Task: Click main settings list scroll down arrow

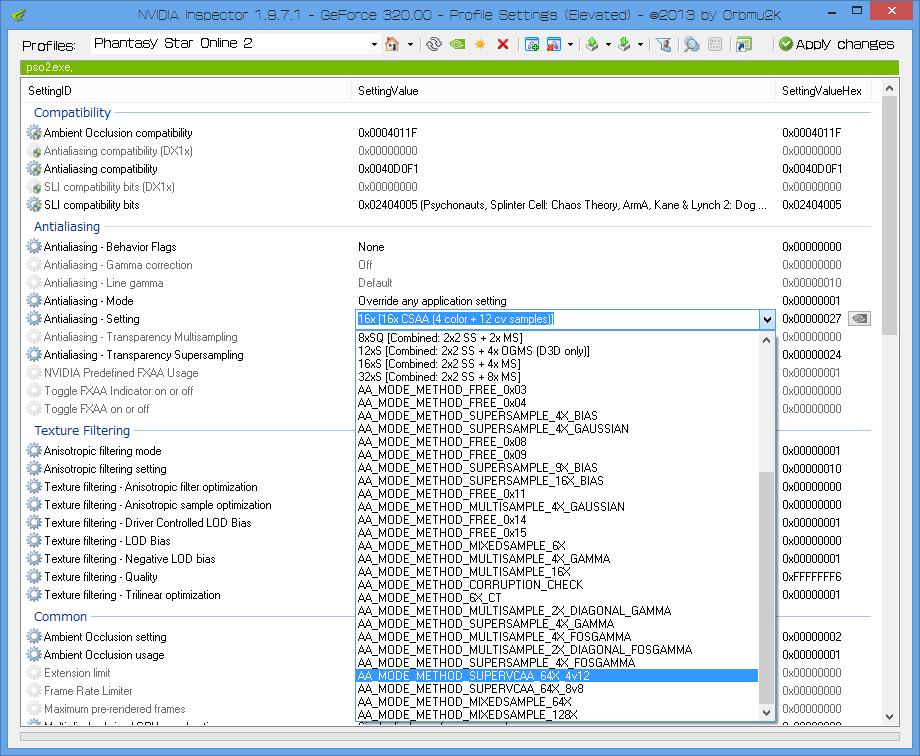Action: [x=889, y=717]
